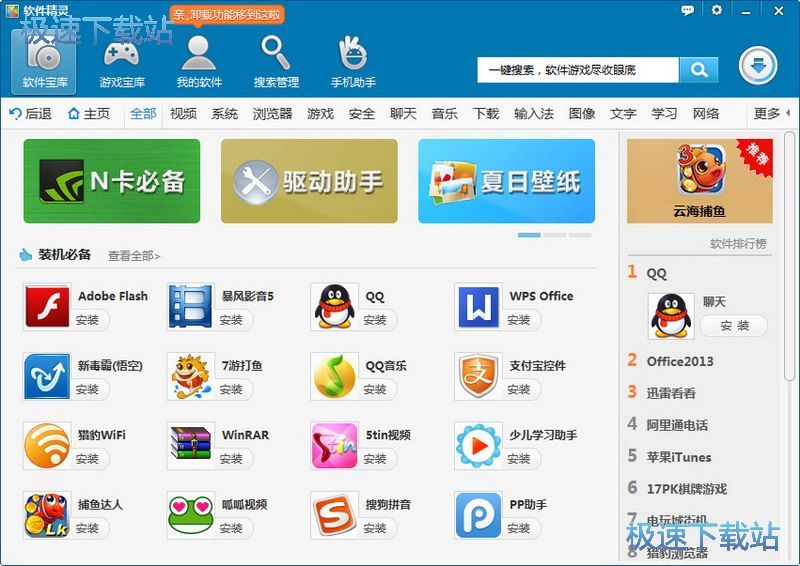Select the 游戏 category tab
This screenshot has width=800, height=566.
(320, 113)
